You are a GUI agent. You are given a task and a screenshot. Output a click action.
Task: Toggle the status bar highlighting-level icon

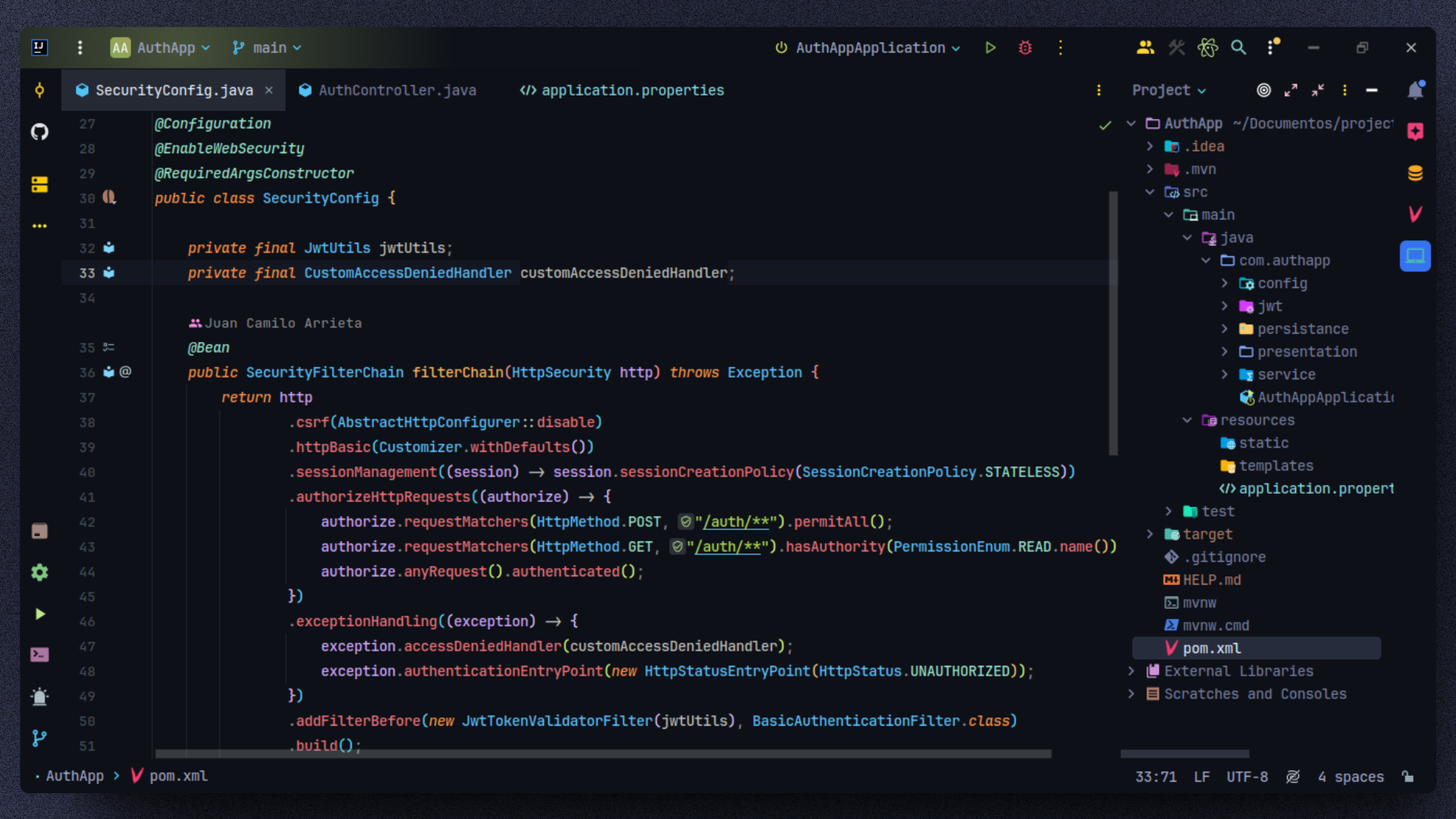click(1293, 777)
